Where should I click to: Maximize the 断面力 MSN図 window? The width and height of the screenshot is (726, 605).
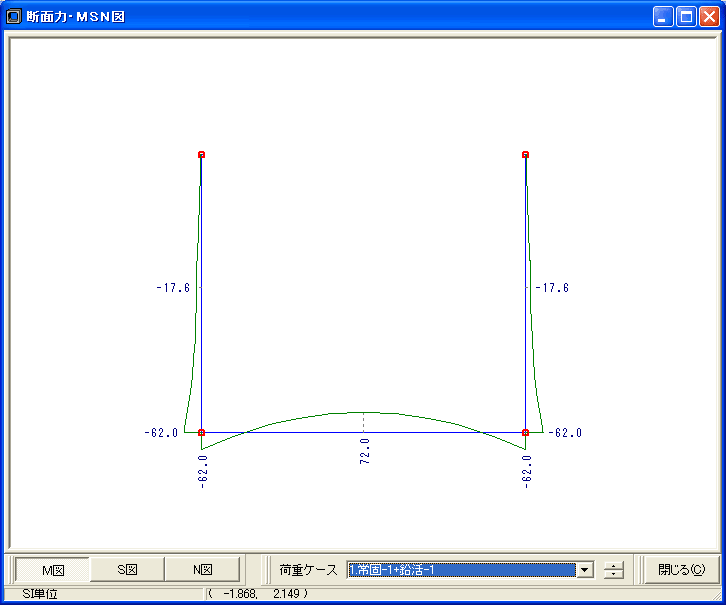686,17
